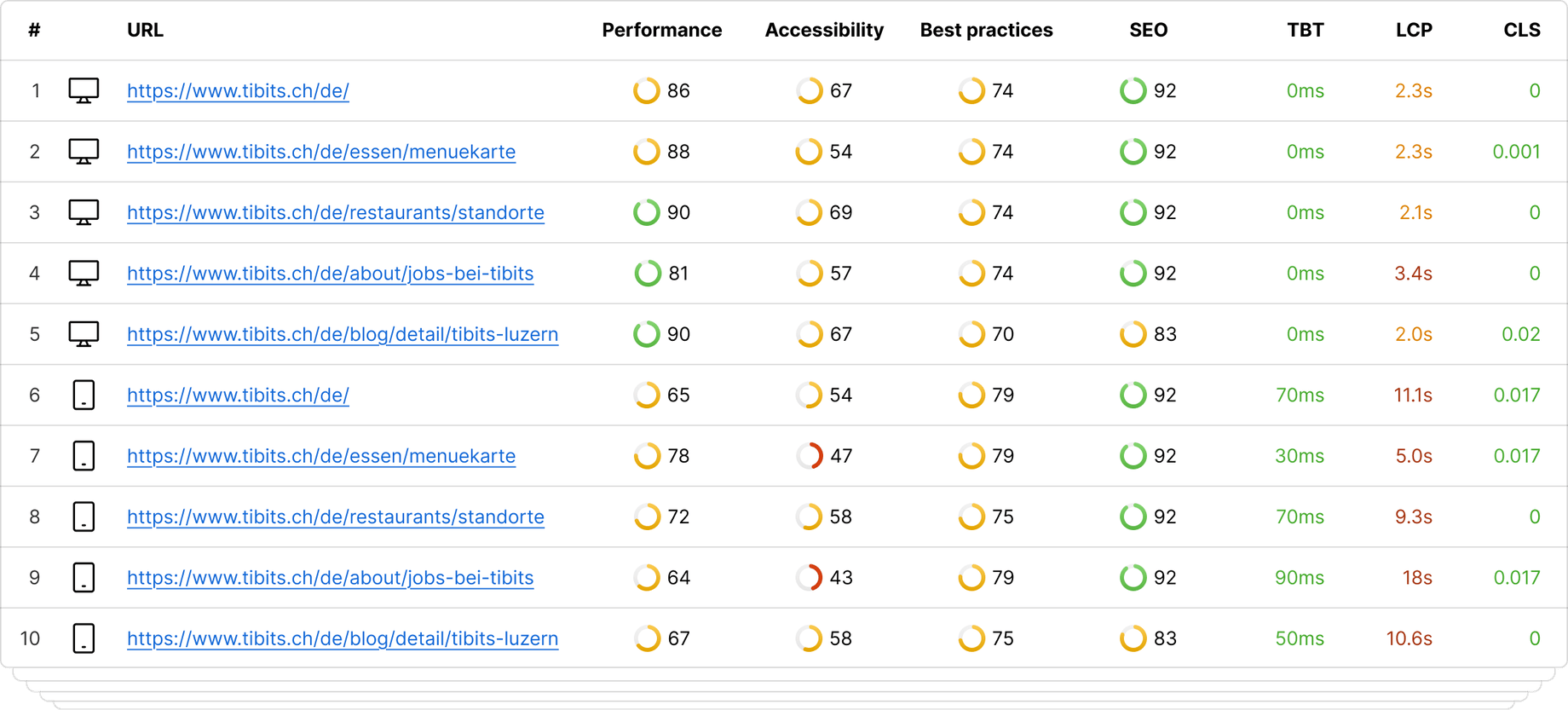
Task: Click the desktop monitor icon beside jobs-bei-tibits
Action: pyautogui.click(x=84, y=273)
